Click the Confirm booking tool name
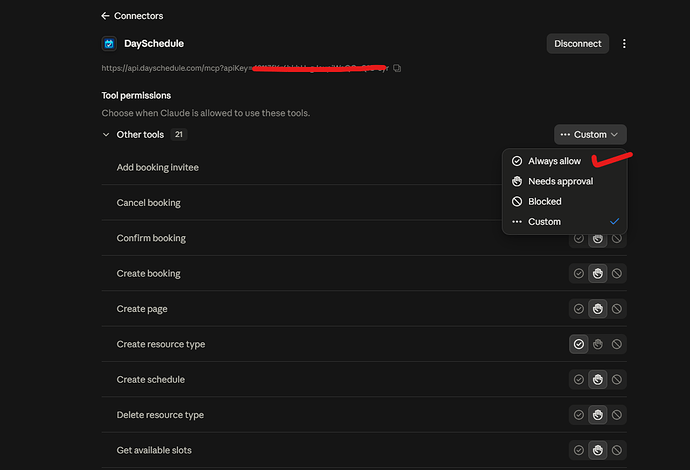Image resolution: width=690 pixels, height=470 pixels. pos(151,238)
